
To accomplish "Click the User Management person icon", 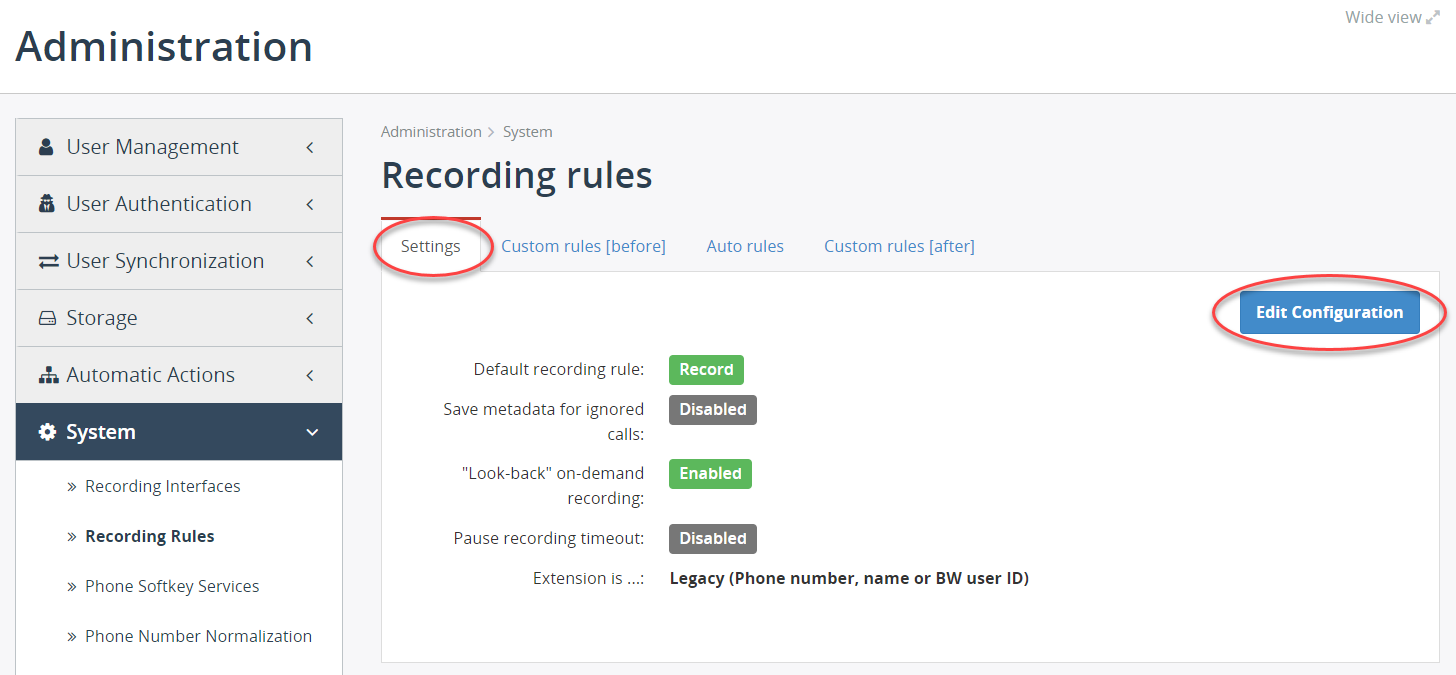I will point(46,147).
